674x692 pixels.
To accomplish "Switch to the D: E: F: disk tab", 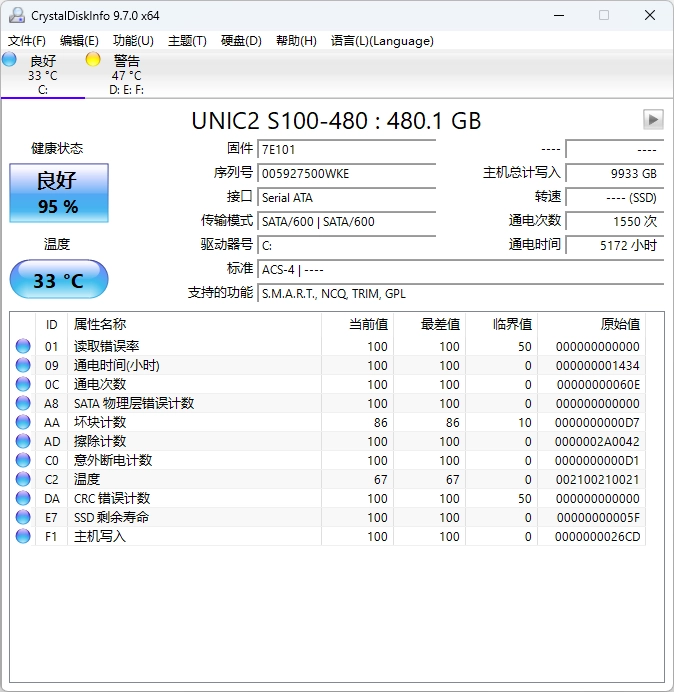I will (127, 74).
